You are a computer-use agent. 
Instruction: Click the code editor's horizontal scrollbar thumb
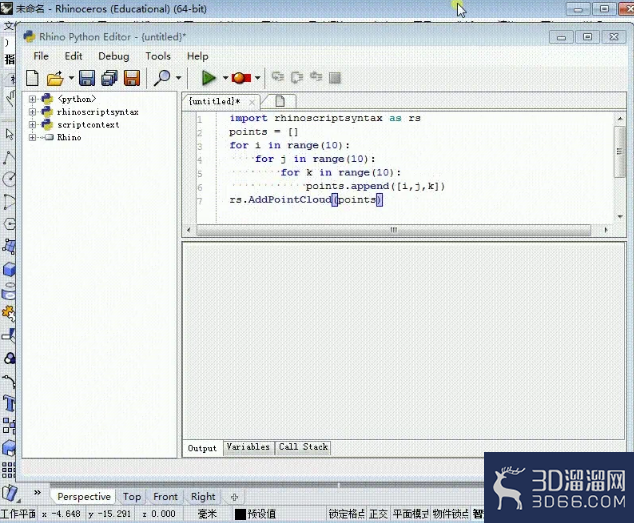393,230
